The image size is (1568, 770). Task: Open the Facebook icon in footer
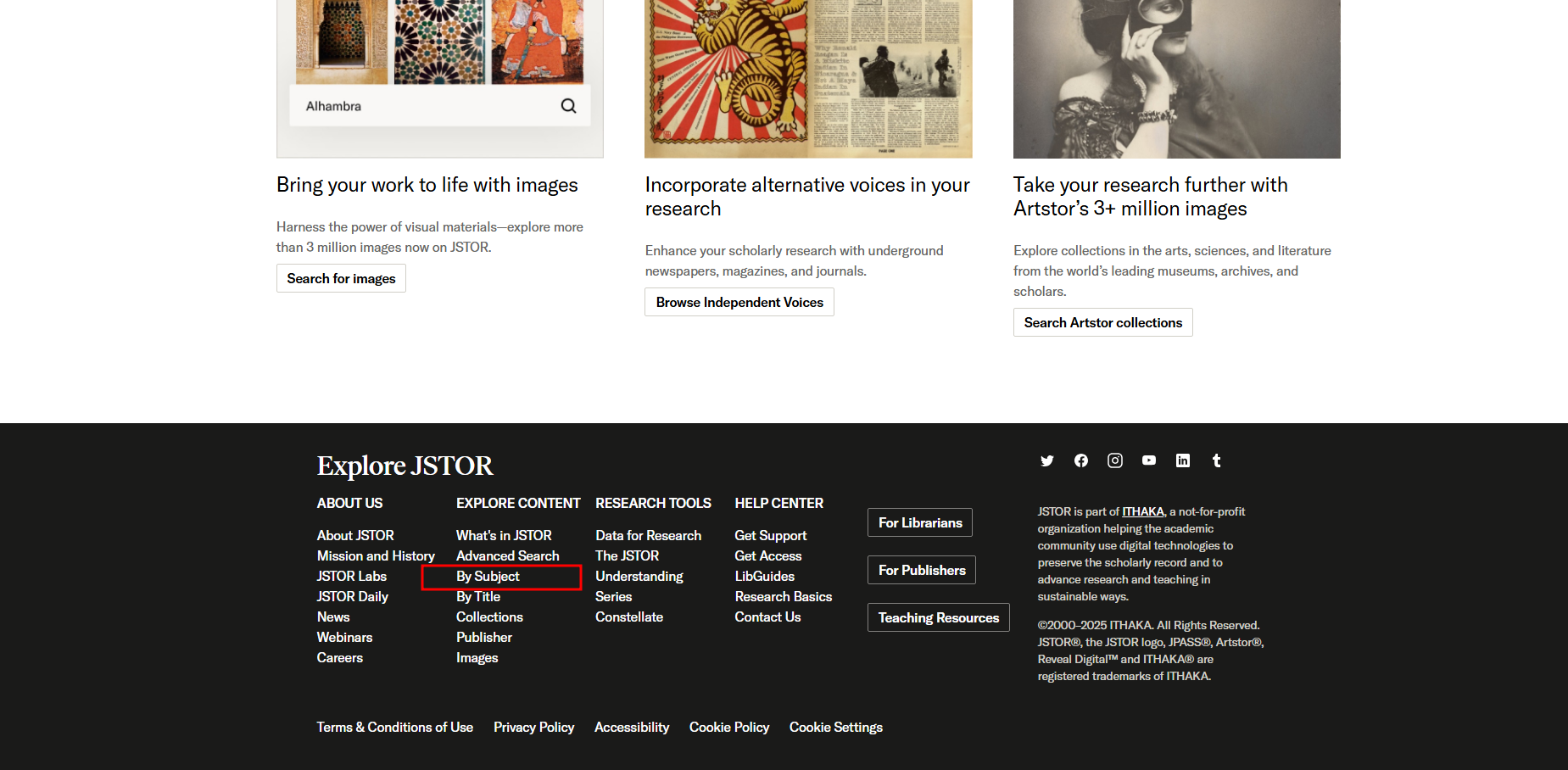point(1081,460)
